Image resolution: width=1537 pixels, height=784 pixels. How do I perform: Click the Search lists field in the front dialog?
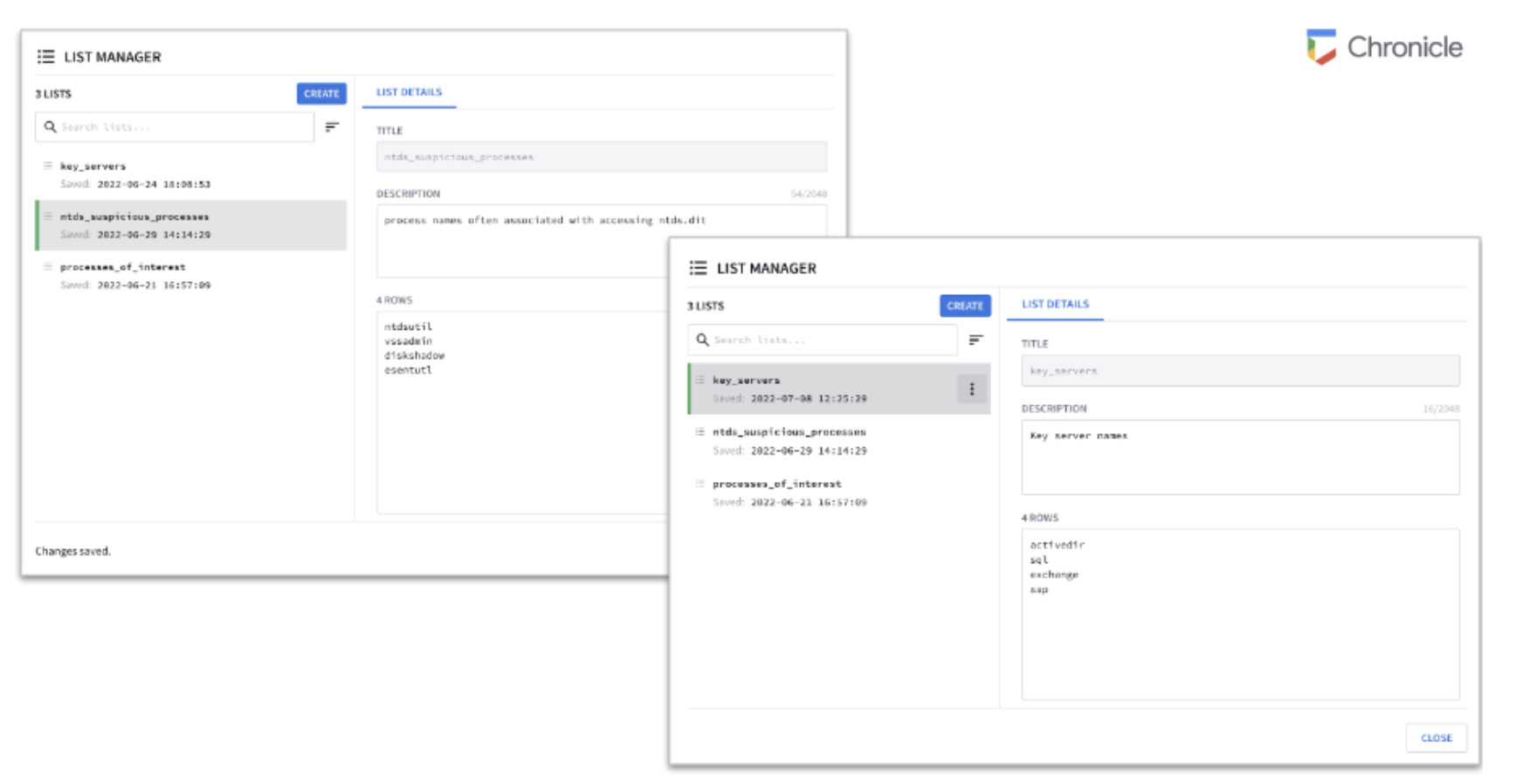pos(830,340)
